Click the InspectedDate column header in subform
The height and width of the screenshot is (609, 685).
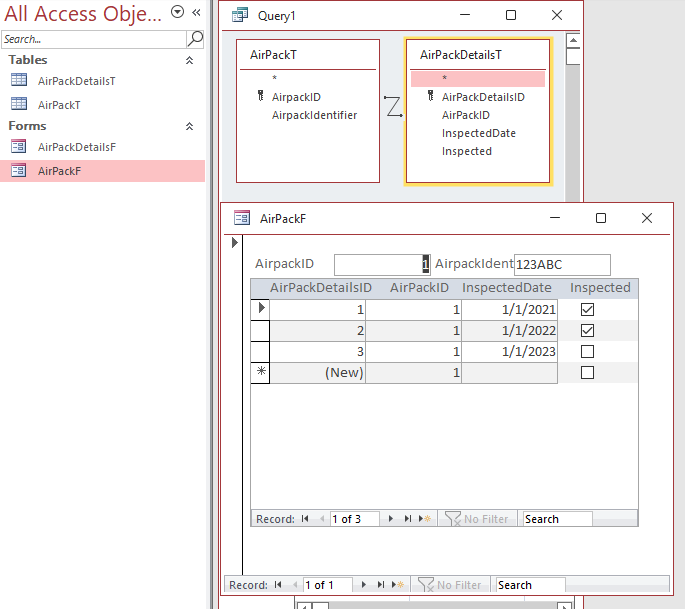point(506,287)
